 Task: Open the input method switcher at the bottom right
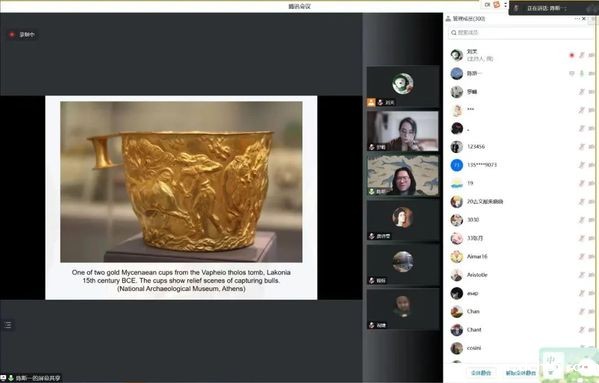coord(550,360)
